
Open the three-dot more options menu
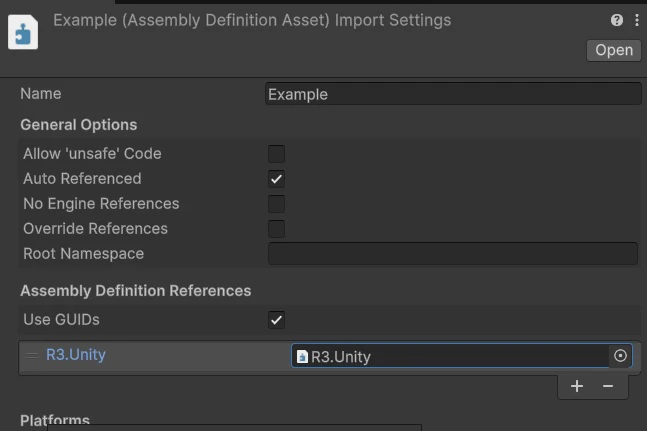tap(636, 20)
